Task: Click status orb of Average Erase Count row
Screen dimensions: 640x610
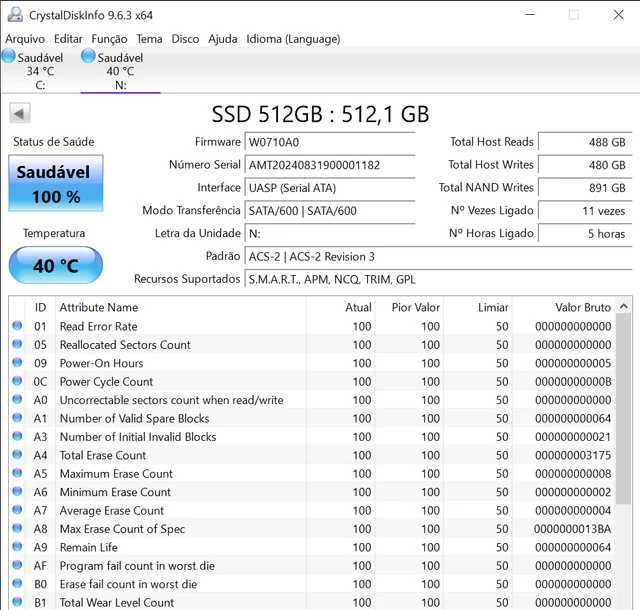Action: coord(17,509)
